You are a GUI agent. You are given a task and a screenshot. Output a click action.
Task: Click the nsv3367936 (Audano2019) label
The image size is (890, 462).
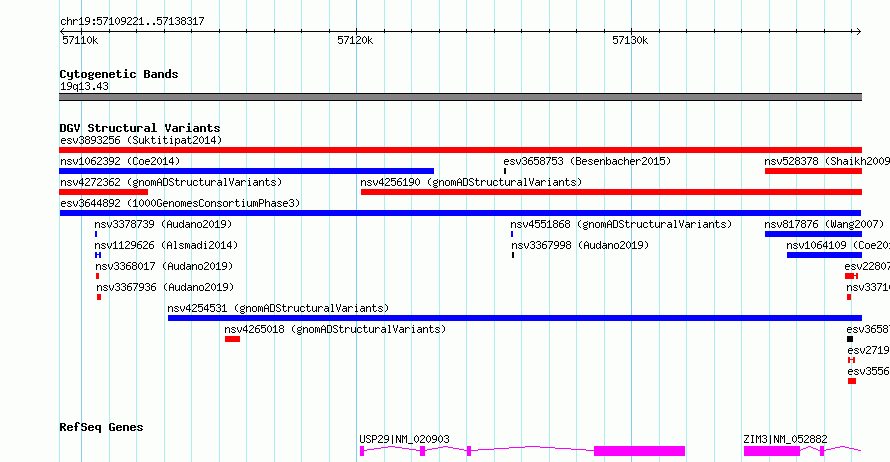pos(165,287)
